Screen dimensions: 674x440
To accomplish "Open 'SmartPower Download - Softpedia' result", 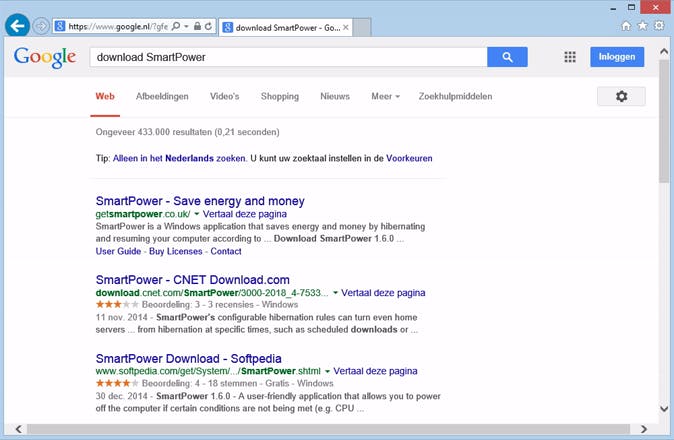I will (x=188, y=358).
